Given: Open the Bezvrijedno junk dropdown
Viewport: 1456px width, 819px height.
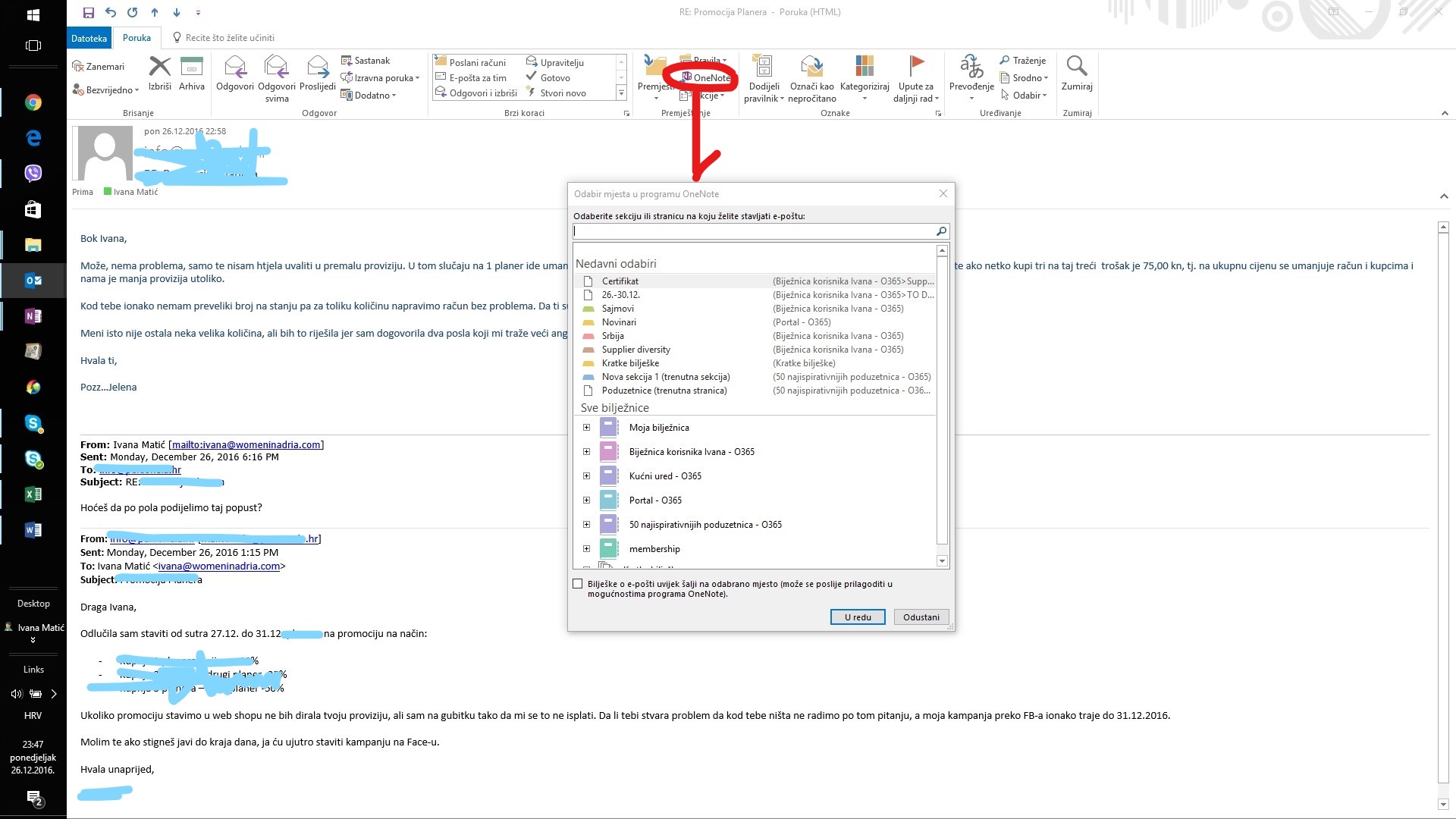Looking at the screenshot, I should click(x=106, y=90).
